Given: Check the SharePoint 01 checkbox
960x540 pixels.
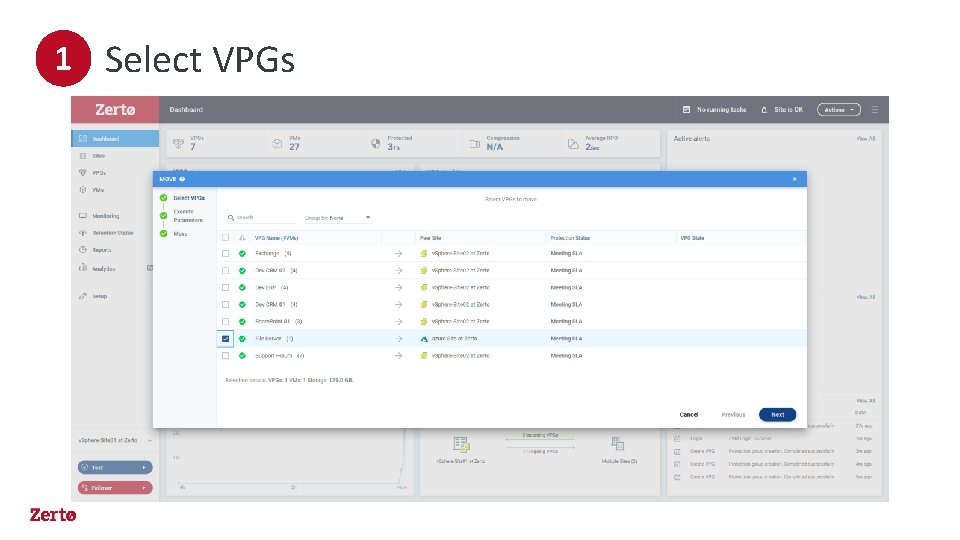Looking at the screenshot, I should point(225,321).
